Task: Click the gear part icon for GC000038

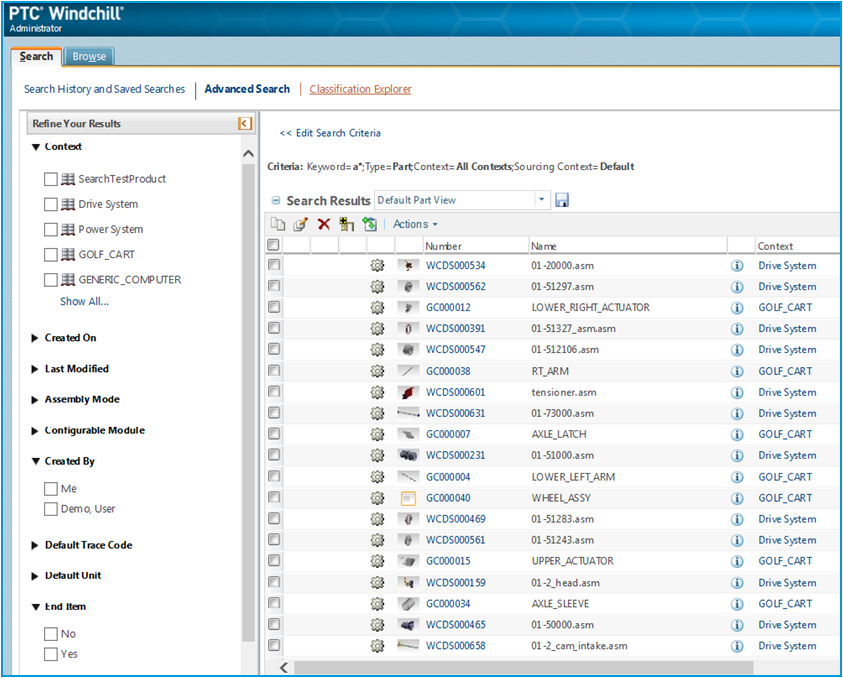Action: [377, 371]
